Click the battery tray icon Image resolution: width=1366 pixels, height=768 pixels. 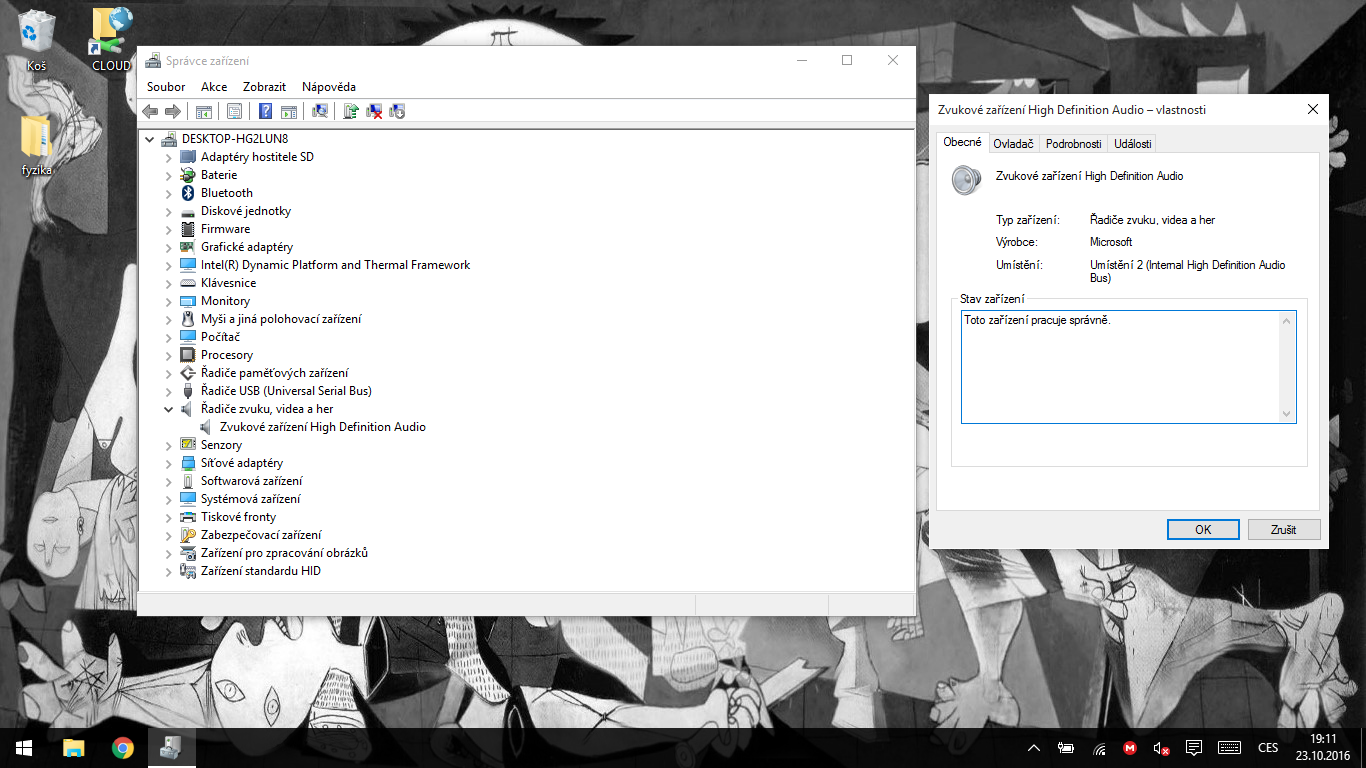pos(1067,748)
